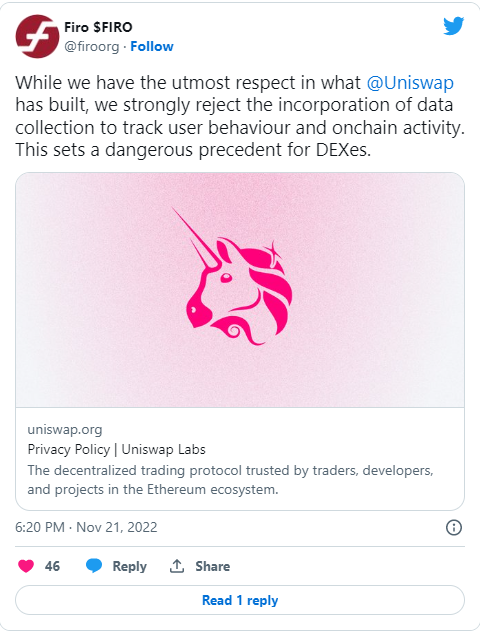Viewport: 480px width, 631px height.
Task: Click the Twitter bird logo
Action: point(453,26)
